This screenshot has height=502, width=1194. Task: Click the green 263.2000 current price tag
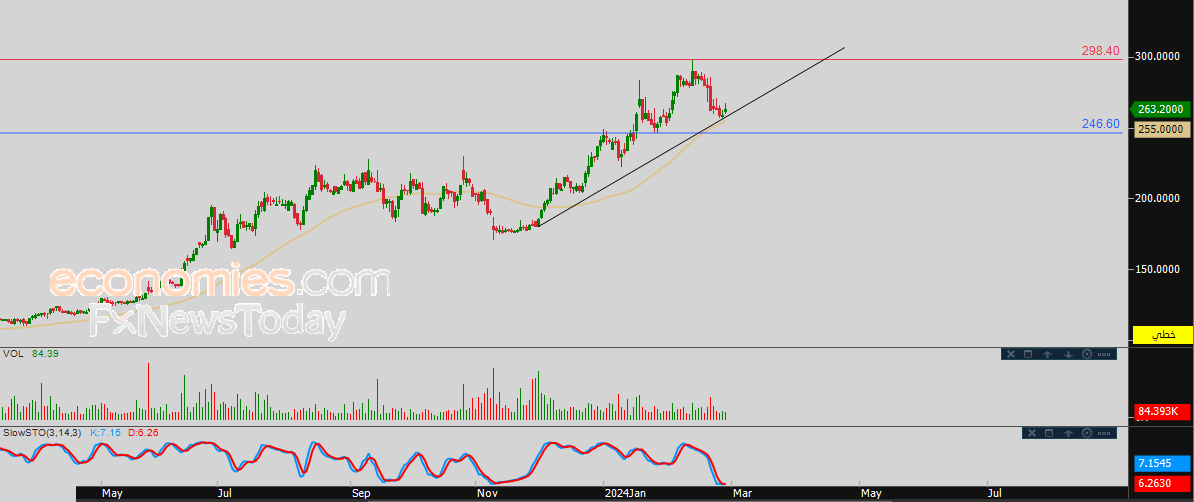click(x=1160, y=110)
